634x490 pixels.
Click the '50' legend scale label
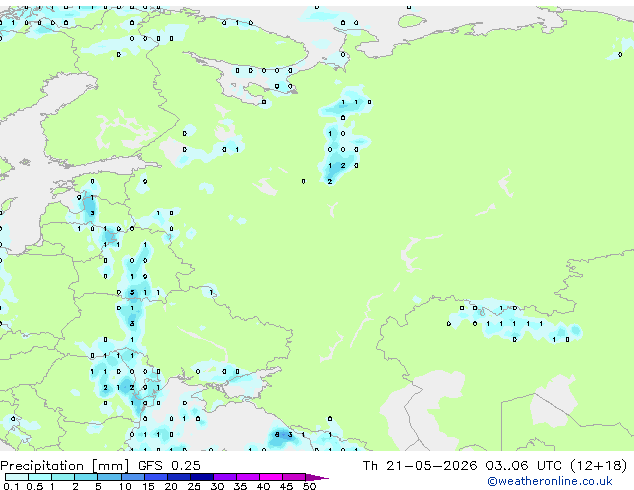click(x=309, y=486)
